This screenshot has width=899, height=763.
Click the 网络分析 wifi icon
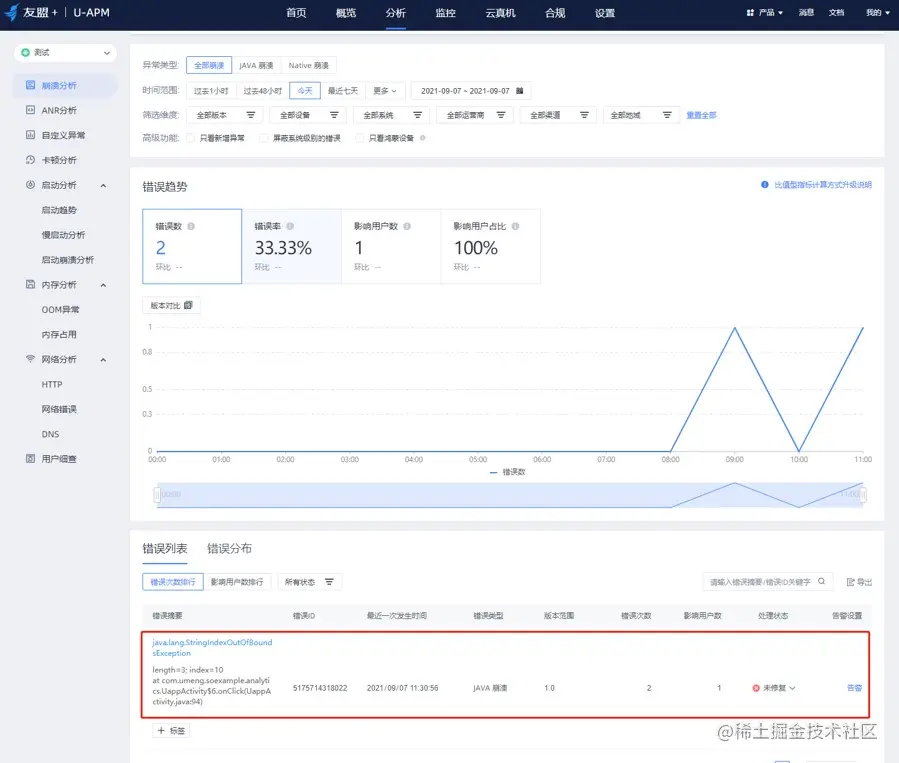click(30, 359)
